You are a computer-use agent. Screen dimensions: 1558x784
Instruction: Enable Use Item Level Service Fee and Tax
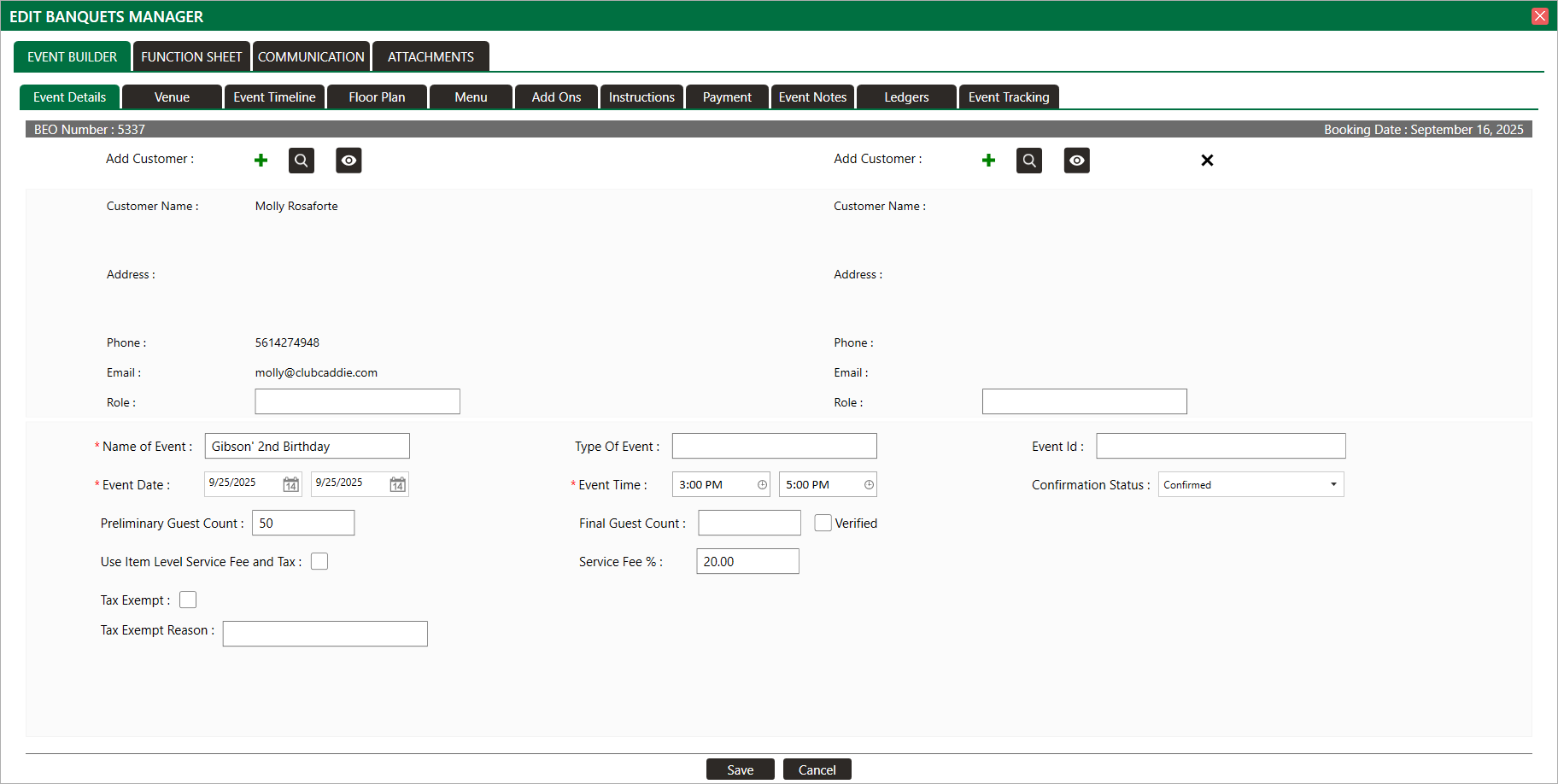(x=319, y=561)
